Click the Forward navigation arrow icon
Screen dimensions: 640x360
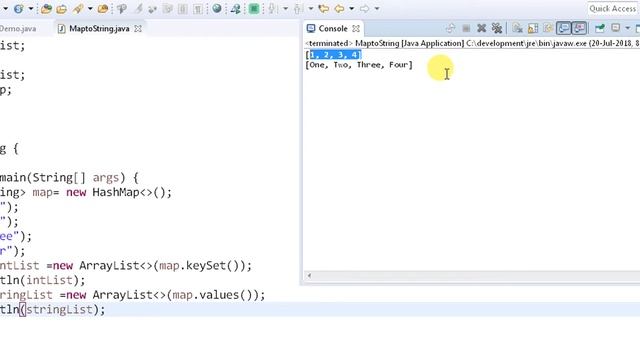364,9
